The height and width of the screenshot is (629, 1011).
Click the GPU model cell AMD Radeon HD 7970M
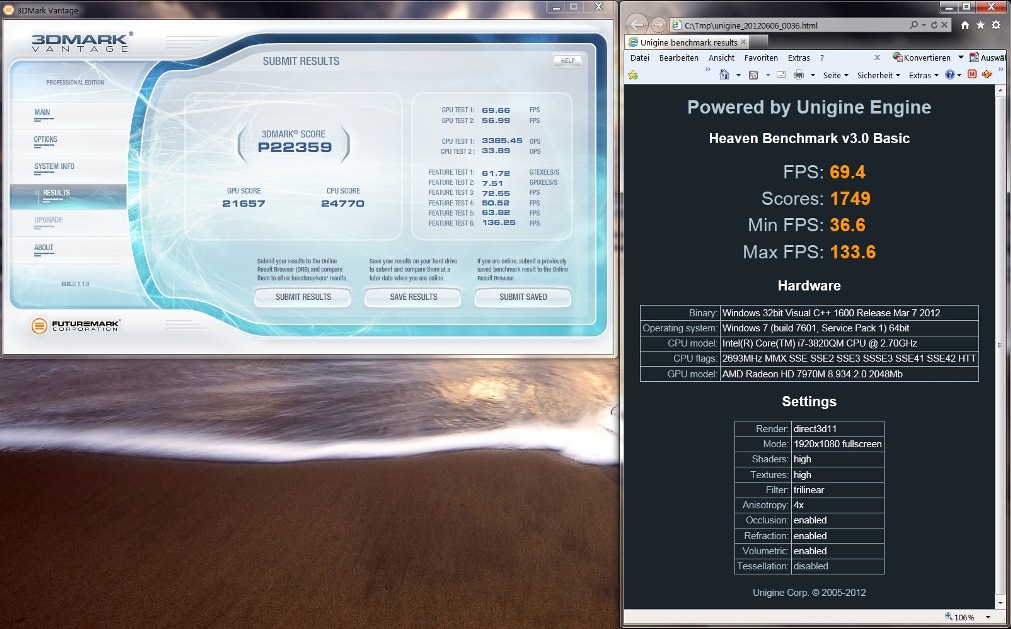click(x=849, y=374)
